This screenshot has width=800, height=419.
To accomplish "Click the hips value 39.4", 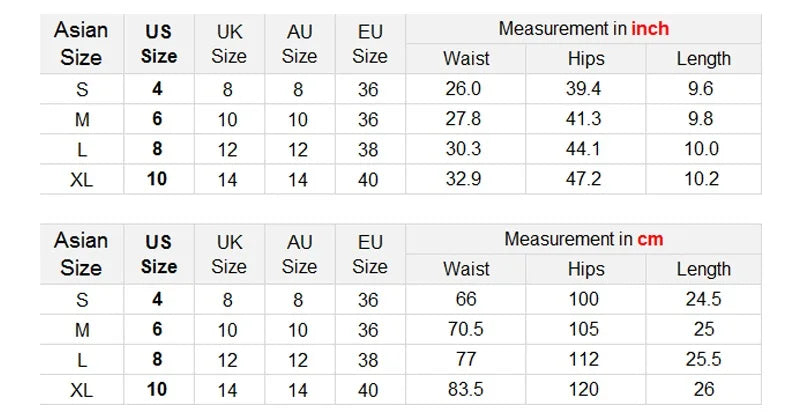I will click(x=583, y=89).
